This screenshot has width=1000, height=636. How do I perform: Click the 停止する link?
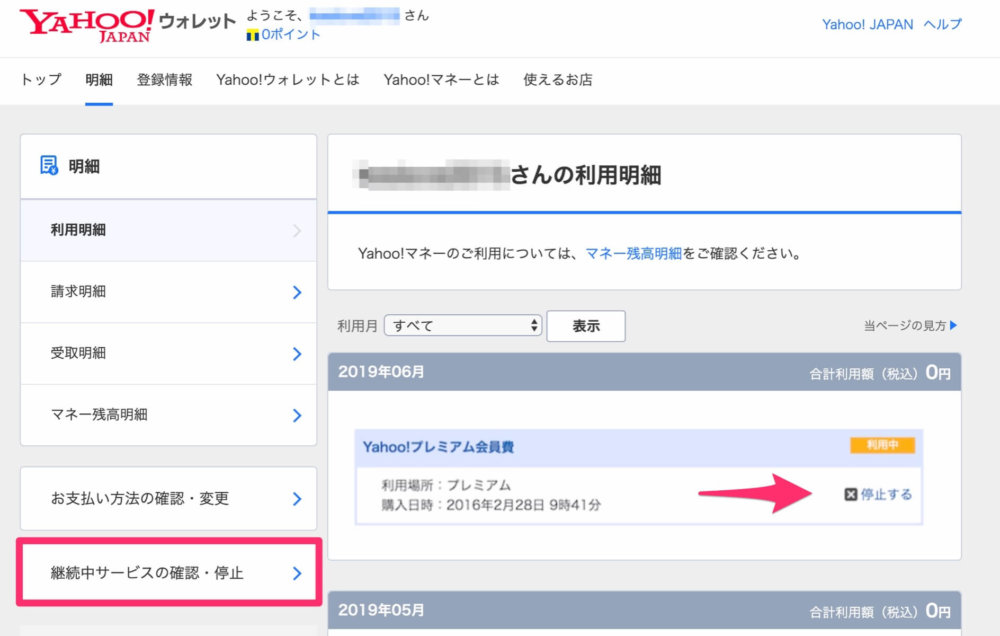pos(886,494)
